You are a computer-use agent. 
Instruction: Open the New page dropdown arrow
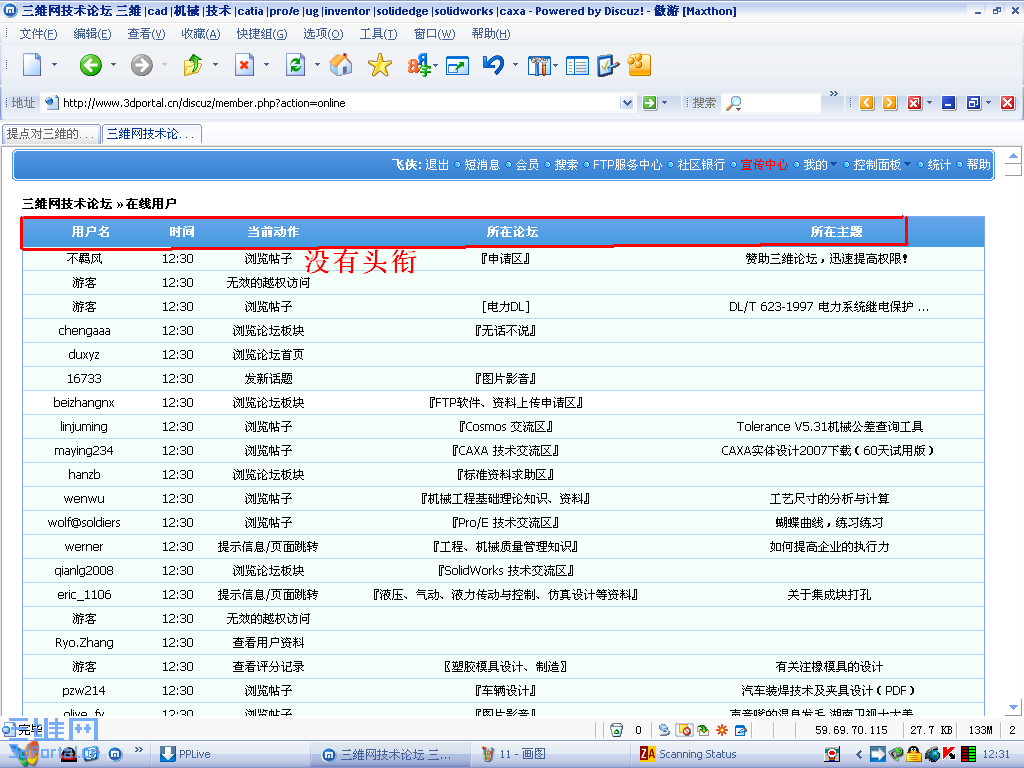pyautogui.click(x=54, y=65)
